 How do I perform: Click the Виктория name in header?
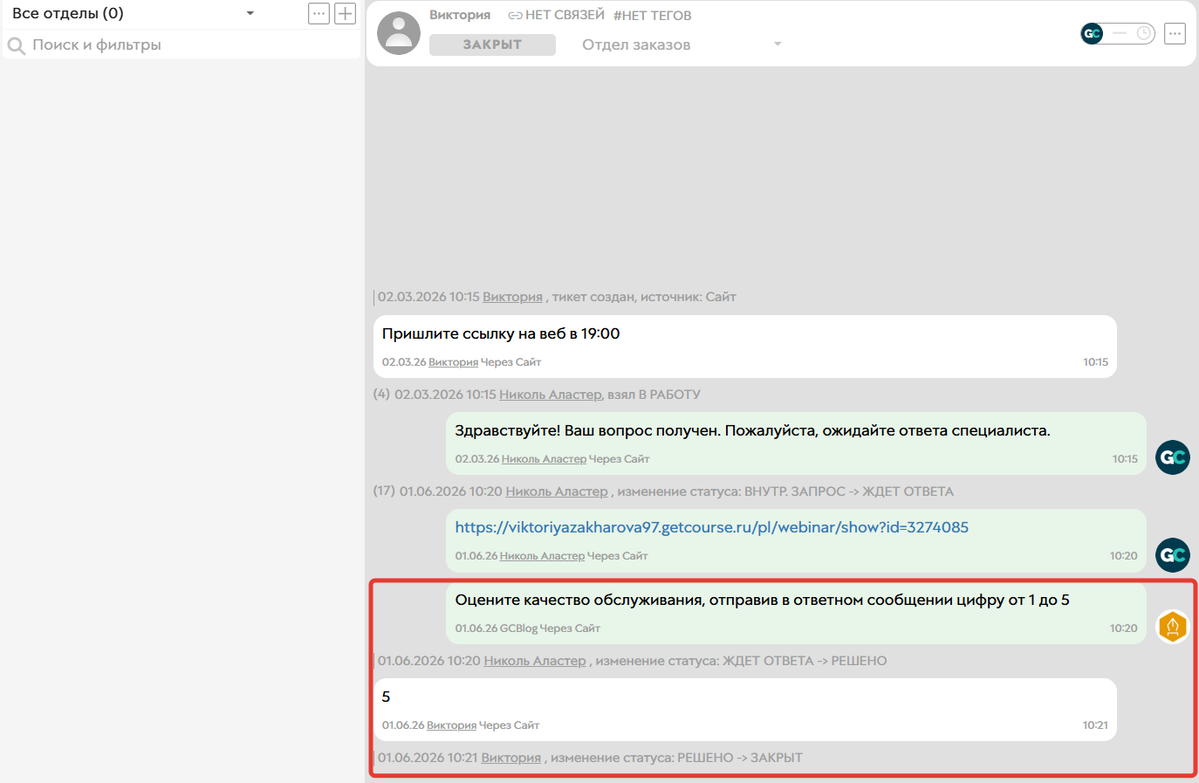pos(460,15)
